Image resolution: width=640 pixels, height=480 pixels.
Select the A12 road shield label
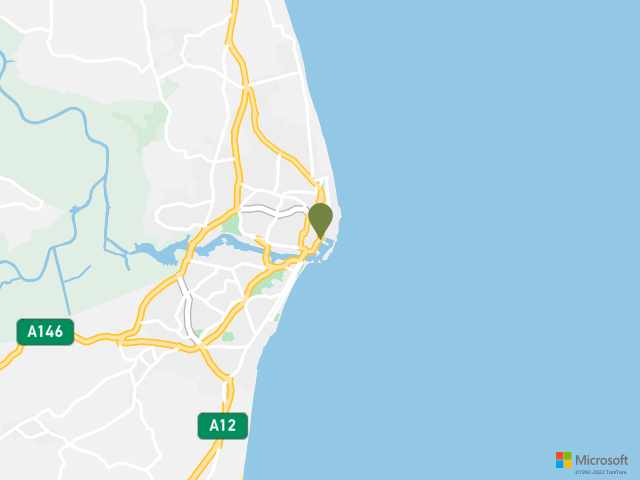[x=222, y=426]
